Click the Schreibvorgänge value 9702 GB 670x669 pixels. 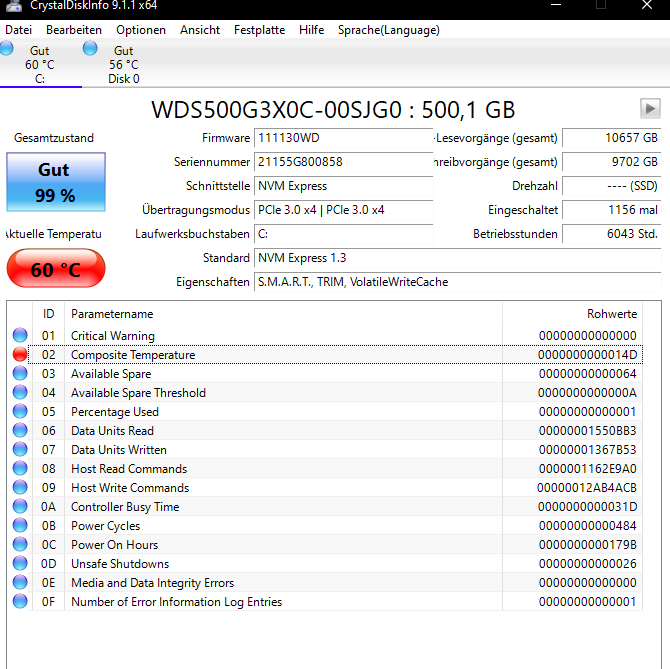click(x=611, y=162)
